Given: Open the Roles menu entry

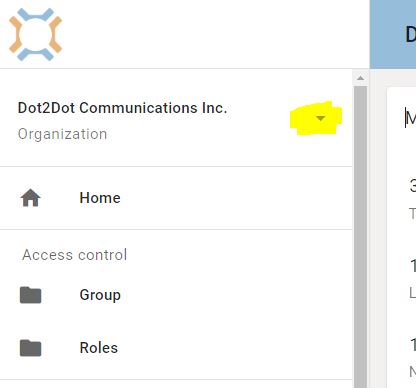Looking at the screenshot, I should tap(176, 348).
